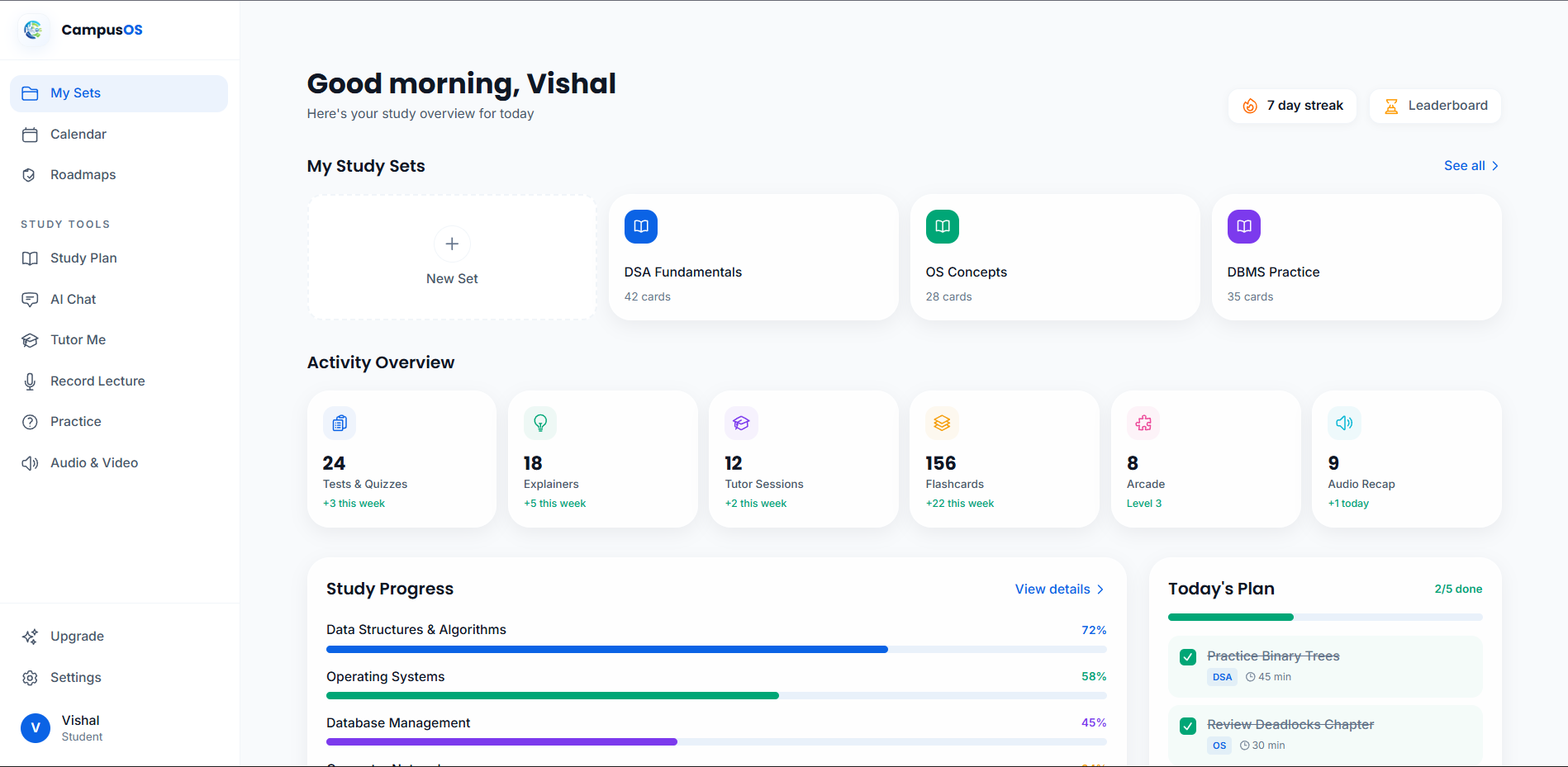Expand See all study sets
Image resolution: width=1568 pixels, height=767 pixels.
1471,166
